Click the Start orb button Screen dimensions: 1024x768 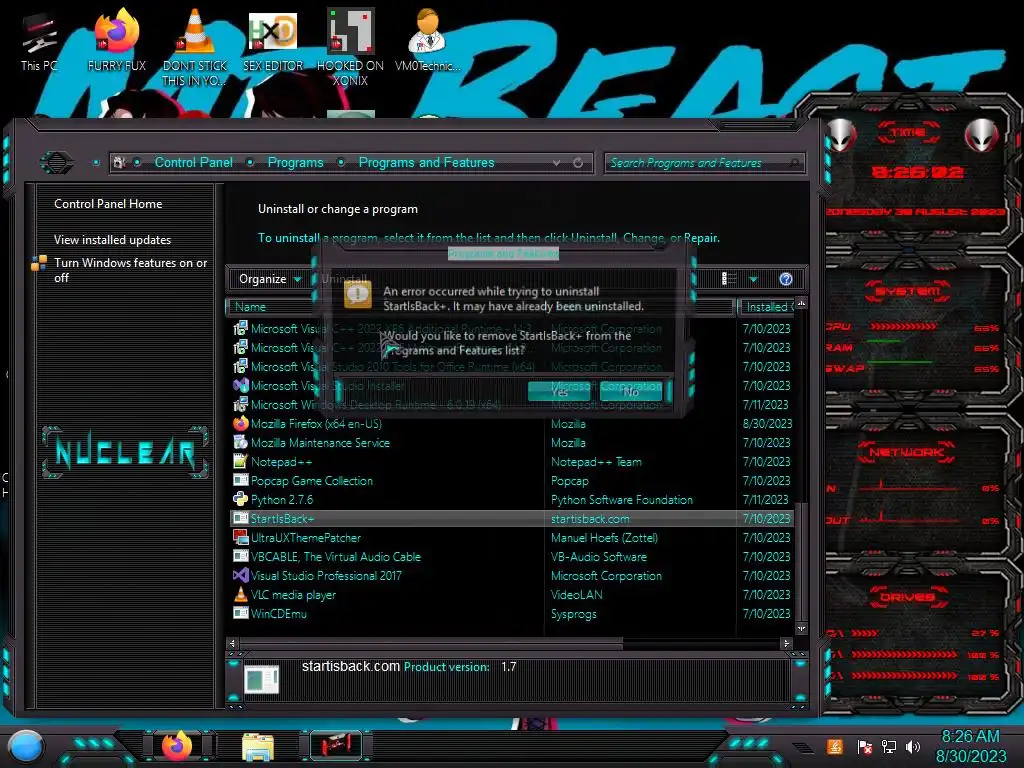26,746
